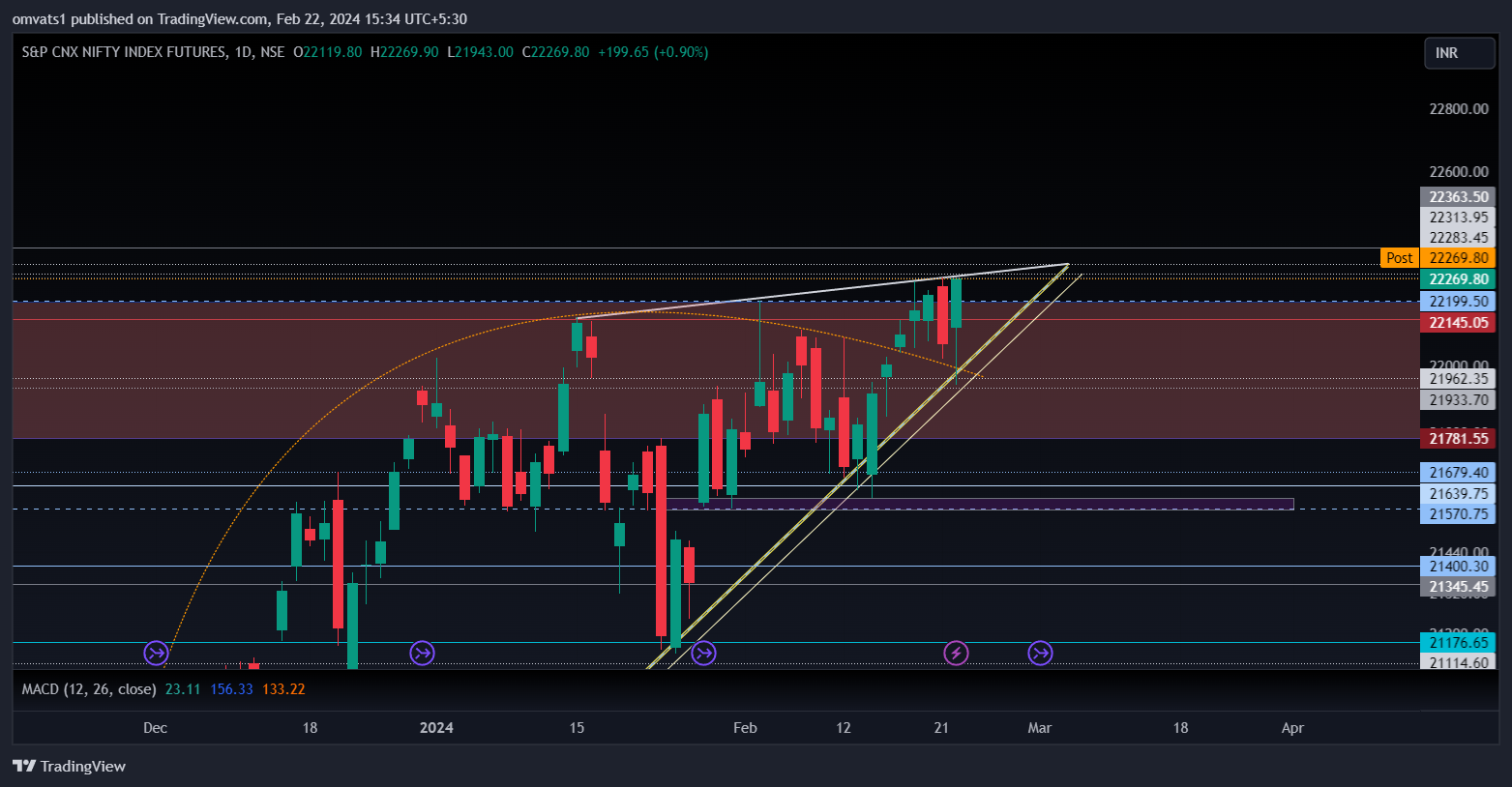Click the 21639.75 price label

pos(1458,494)
